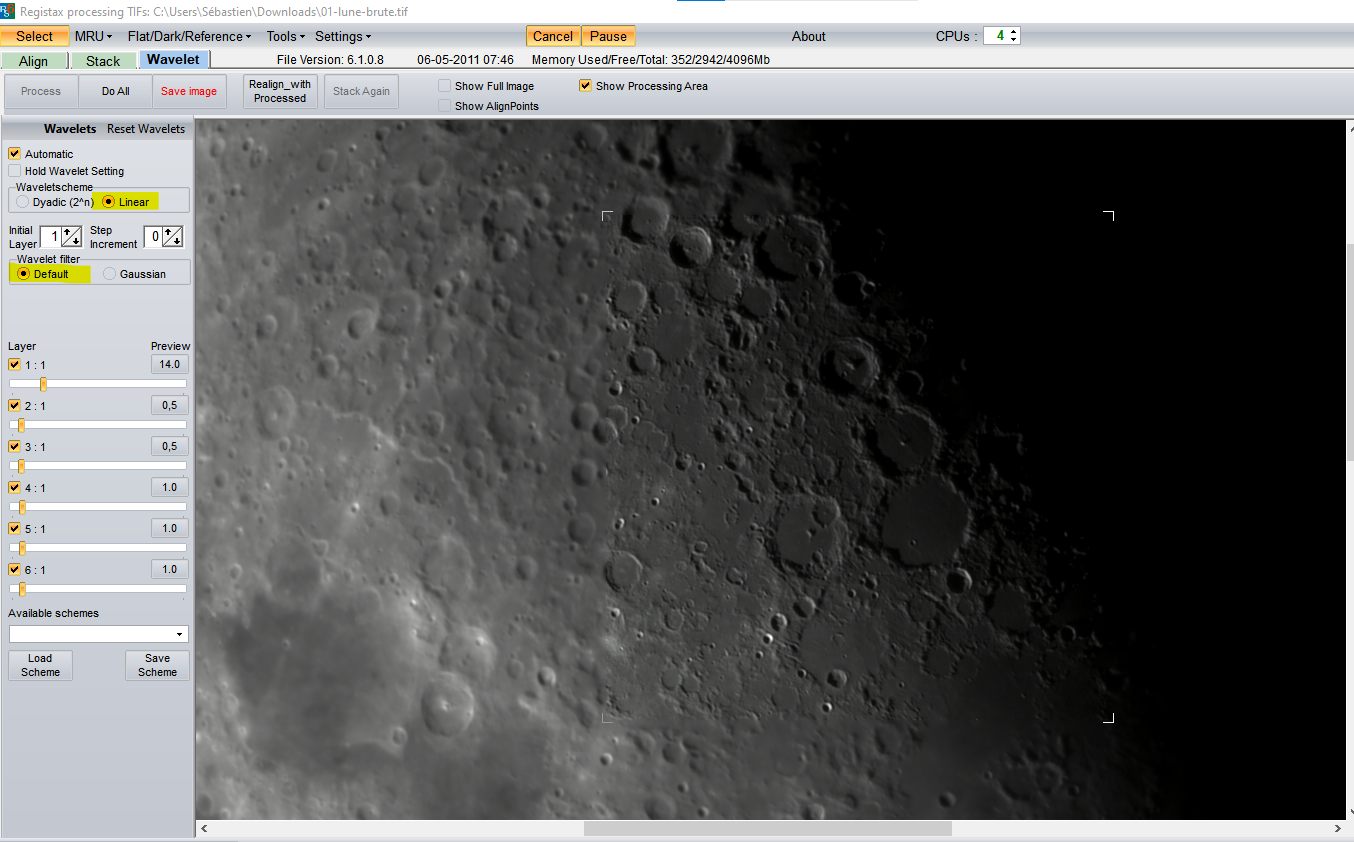Click the Select button
This screenshot has height=842, width=1354.
(x=35, y=36)
